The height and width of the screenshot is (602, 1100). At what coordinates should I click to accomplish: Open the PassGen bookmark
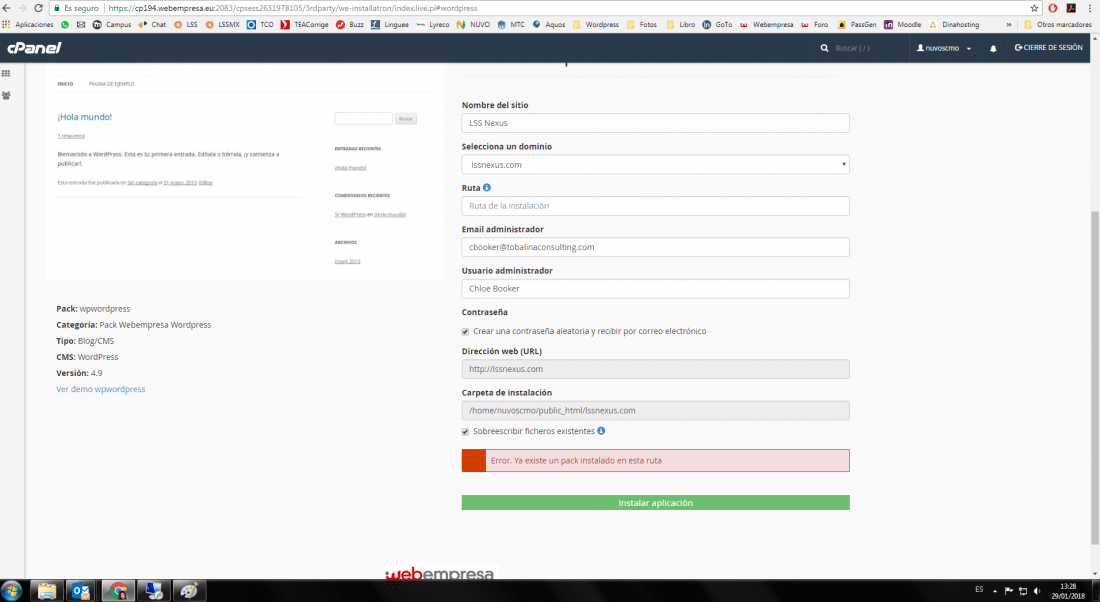pyautogui.click(x=857, y=25)
